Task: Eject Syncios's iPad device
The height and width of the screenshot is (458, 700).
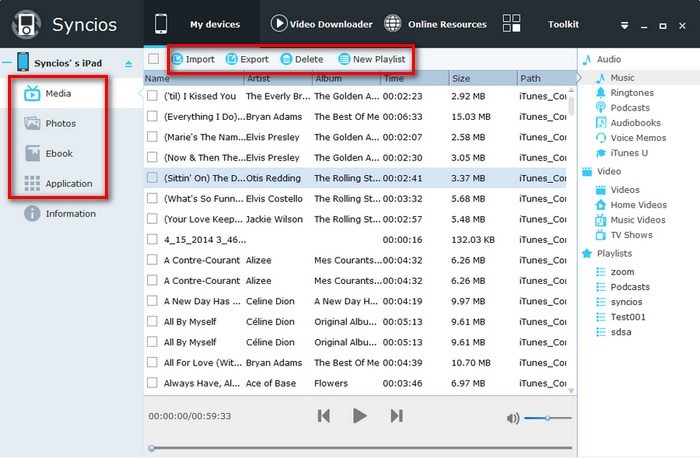Action: (129, 64)
